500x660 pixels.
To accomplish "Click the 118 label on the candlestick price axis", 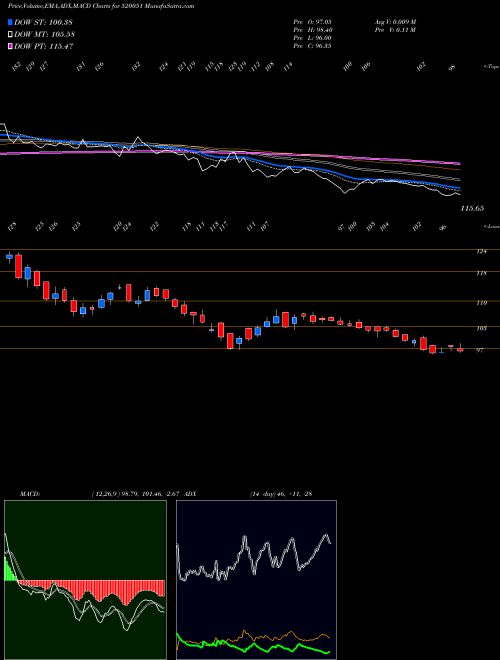I will 481,273.
